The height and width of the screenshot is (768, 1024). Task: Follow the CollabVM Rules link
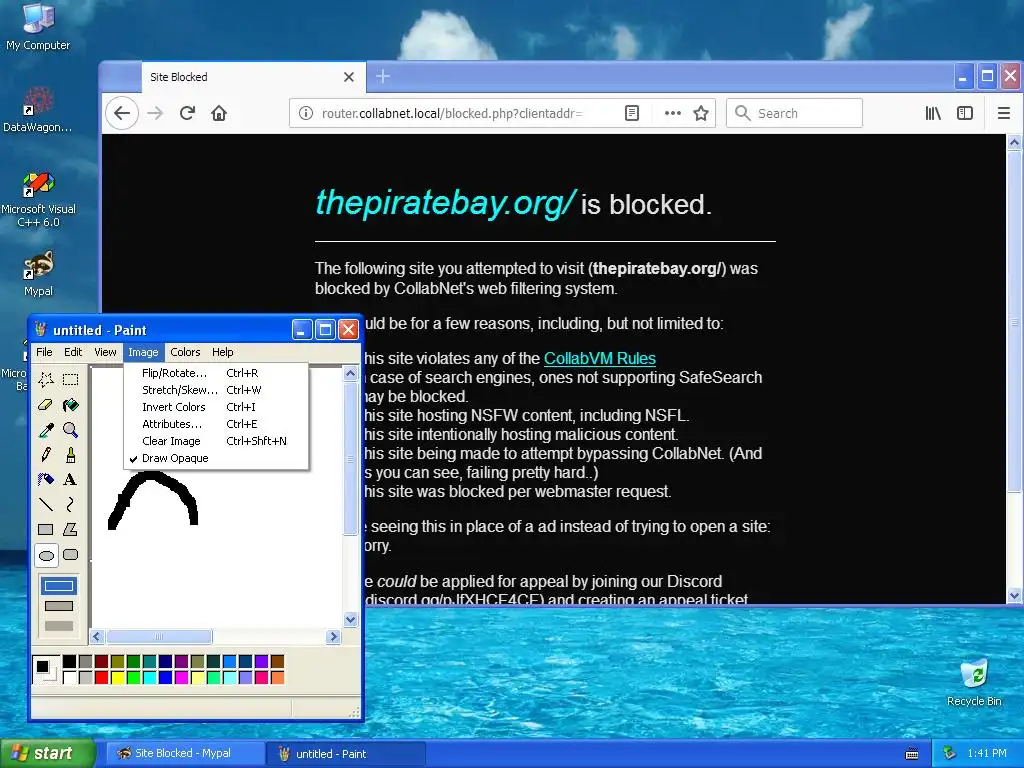click(x=600, y=358)
